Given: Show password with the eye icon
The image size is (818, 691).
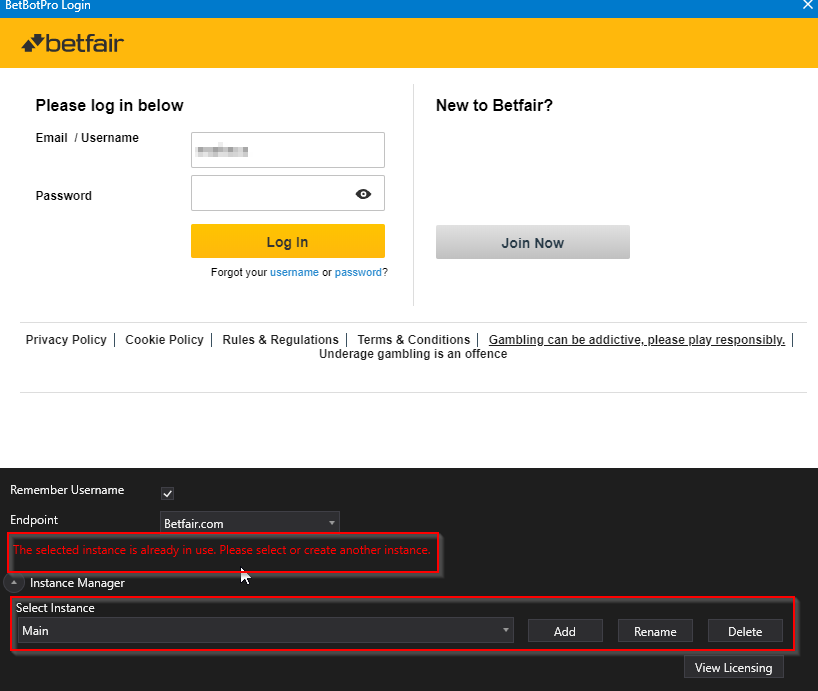Looking at the screenshot, I should click(363, 194).
